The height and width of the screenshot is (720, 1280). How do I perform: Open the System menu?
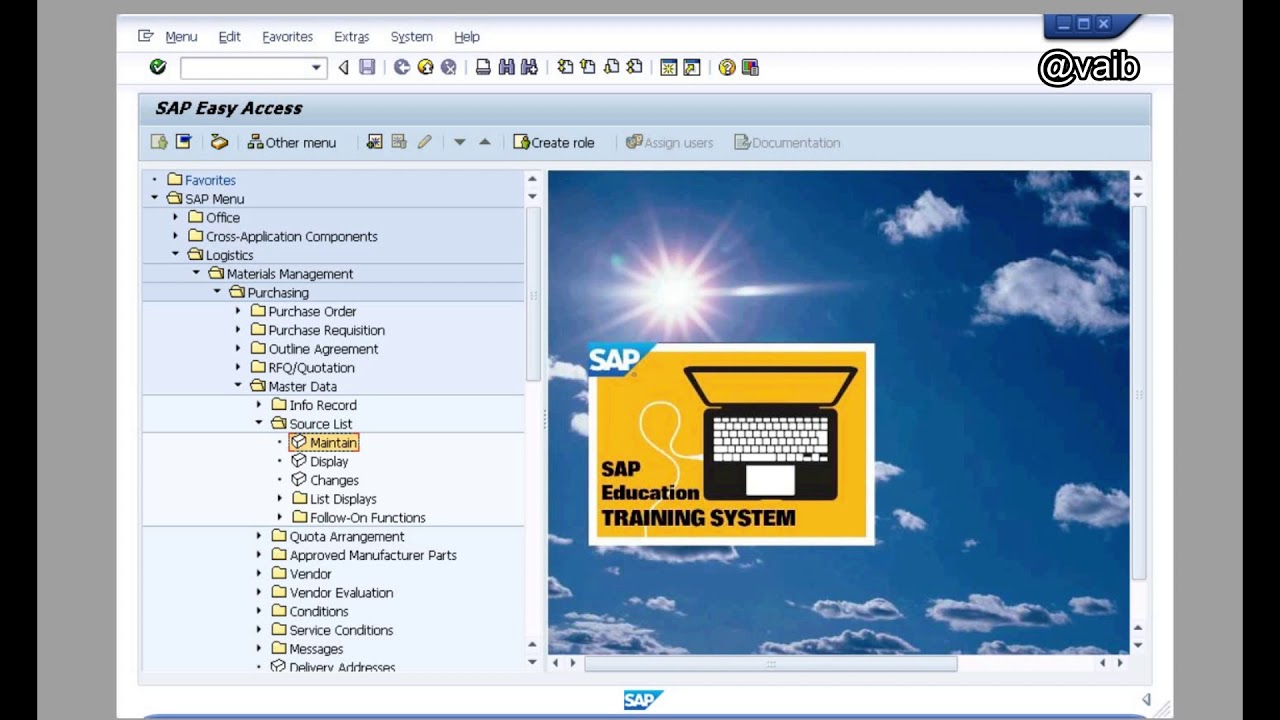[x=412, y=36]
